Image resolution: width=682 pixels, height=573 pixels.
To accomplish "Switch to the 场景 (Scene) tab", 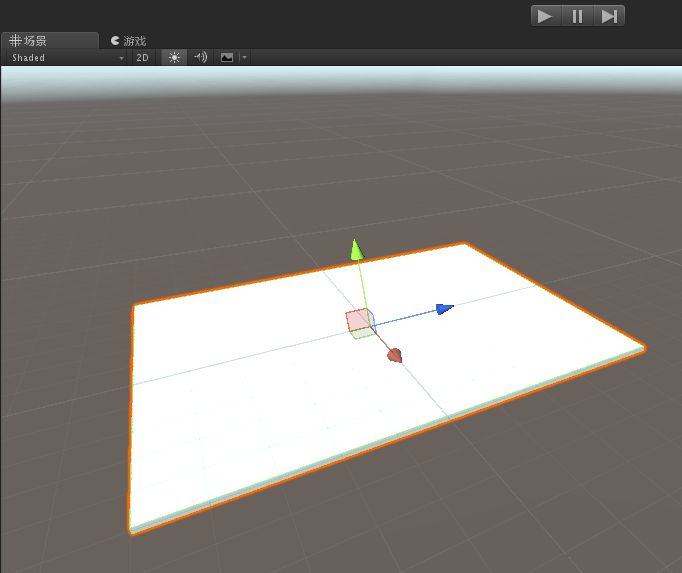I will click(50, 40).
